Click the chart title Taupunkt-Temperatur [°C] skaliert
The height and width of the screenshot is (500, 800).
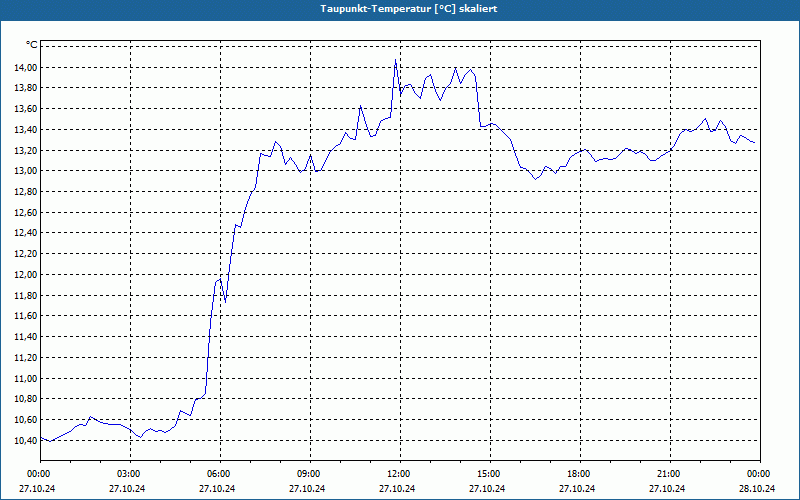tap(409, 9)
